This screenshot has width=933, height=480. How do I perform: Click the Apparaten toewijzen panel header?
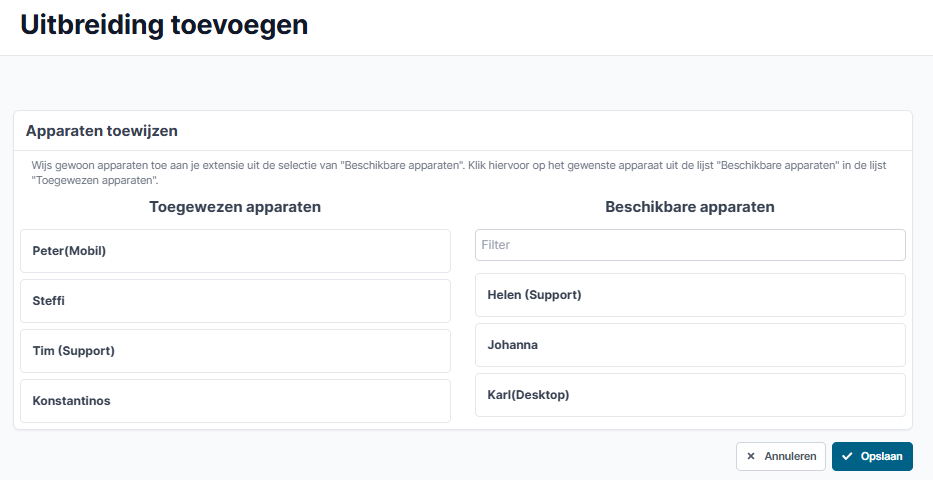102,131
